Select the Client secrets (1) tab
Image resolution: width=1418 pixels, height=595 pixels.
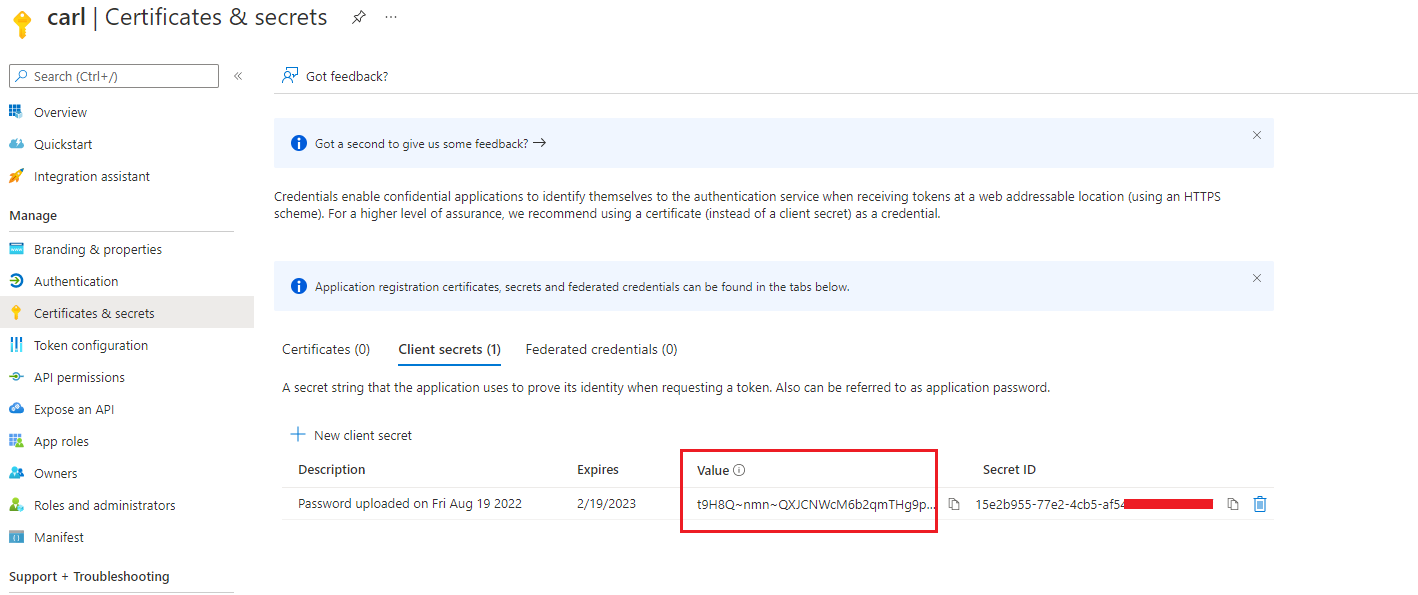449,349
